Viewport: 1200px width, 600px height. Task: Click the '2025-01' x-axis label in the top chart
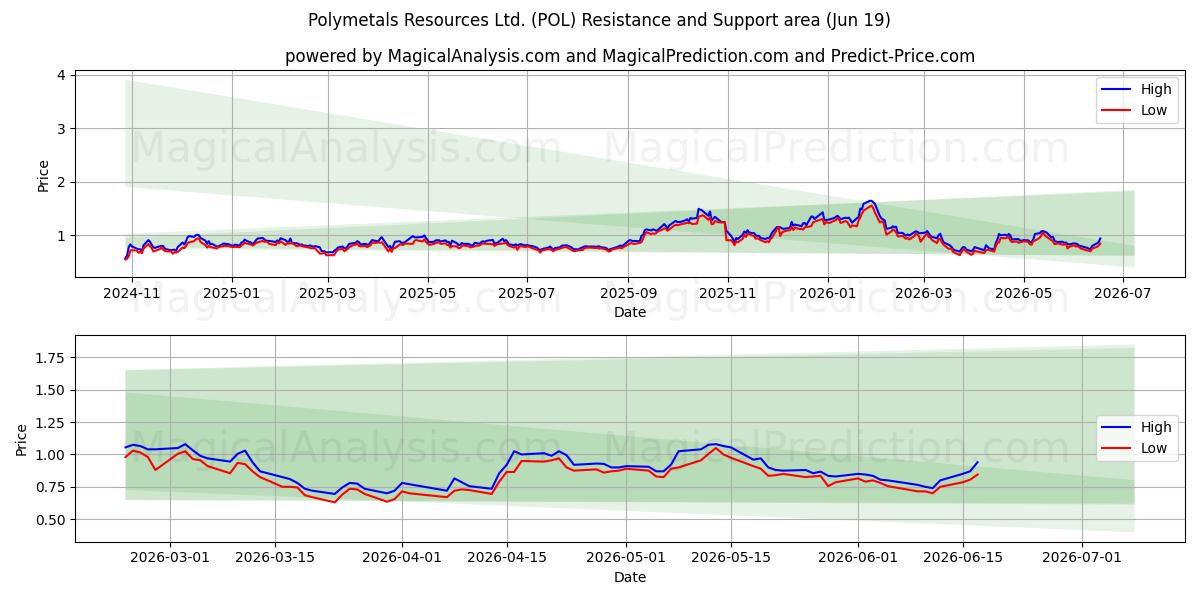point(232,293)
